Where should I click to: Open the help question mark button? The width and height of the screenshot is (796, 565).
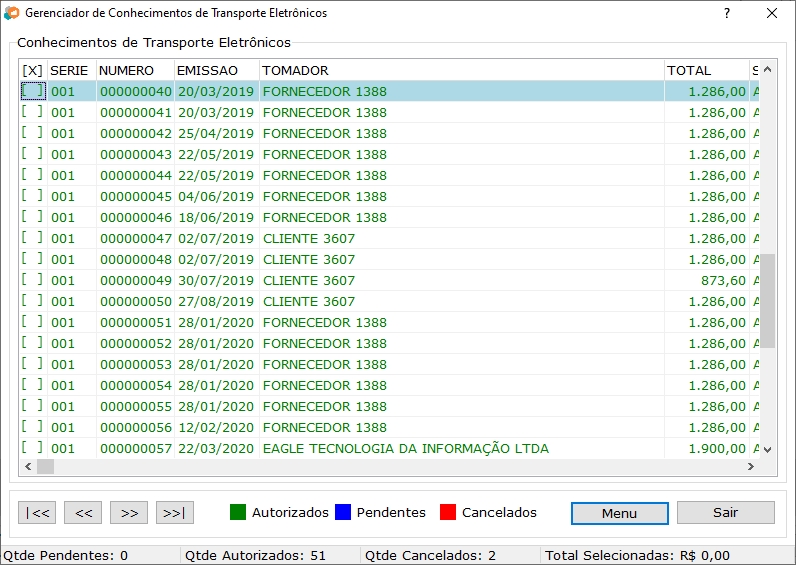[727, 13]
